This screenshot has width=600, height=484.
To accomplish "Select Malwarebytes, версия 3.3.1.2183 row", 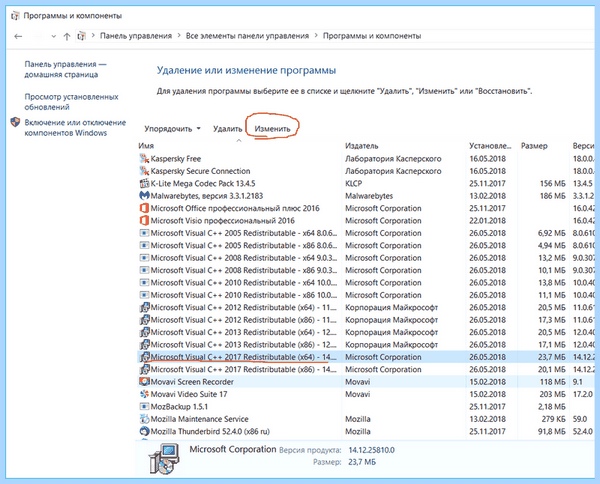I will pos(365,196).
